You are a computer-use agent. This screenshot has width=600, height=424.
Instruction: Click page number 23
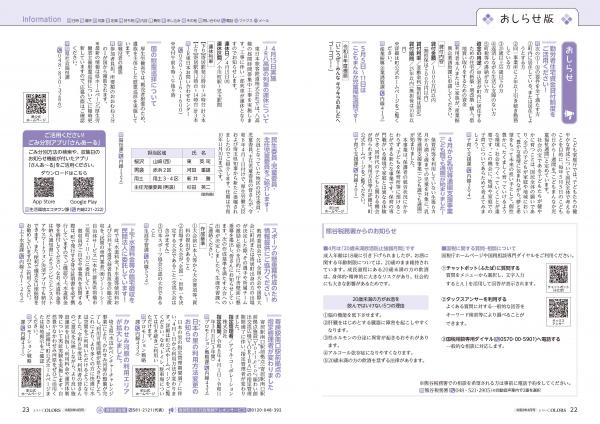pyautogui.click(x=25, y=409)
